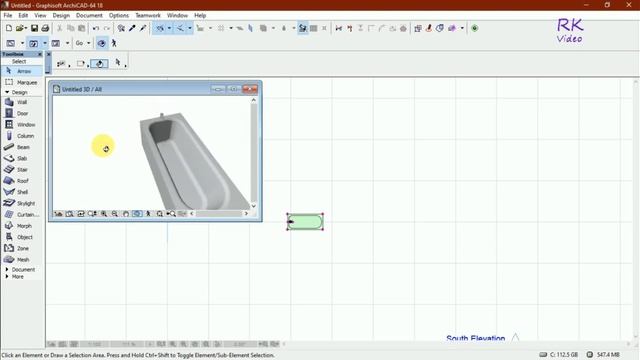
Task: Open the Document menu
Action: point(89,15)
